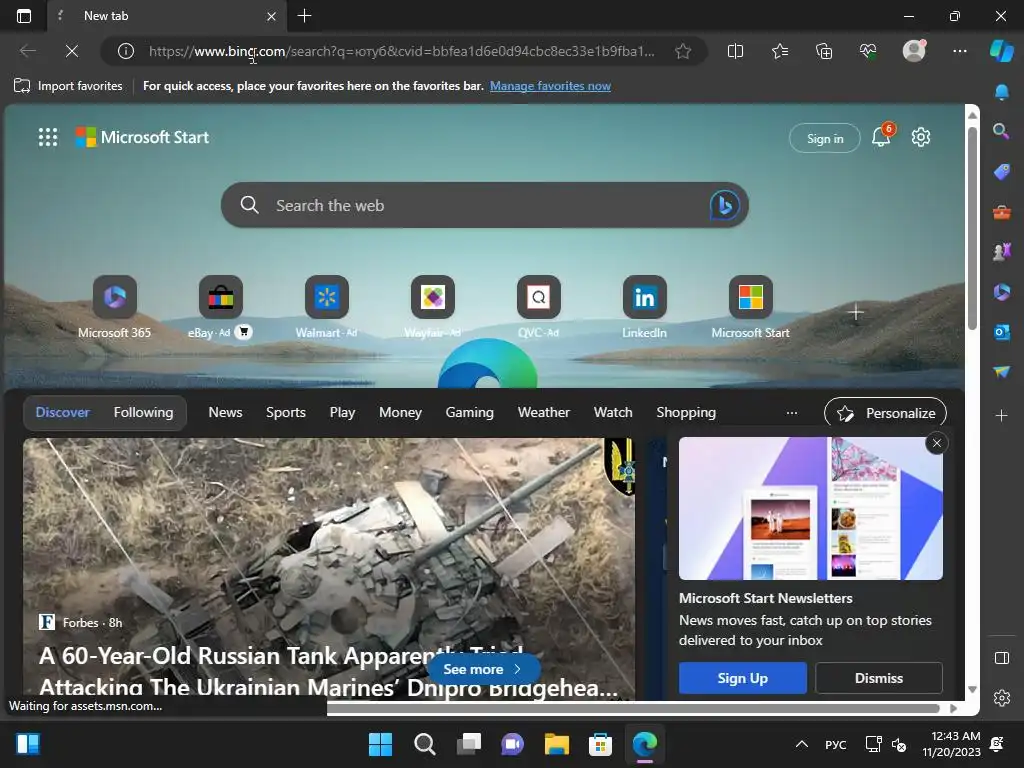Show hidden tray icons
Screen dimensions: 1024x768
pyautogui.click(x=802, y=744)
